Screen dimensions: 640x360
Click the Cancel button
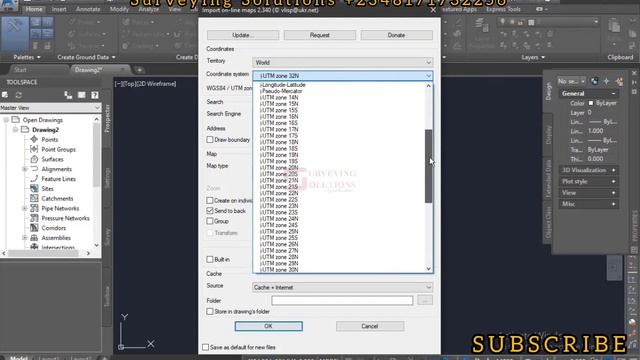click(370, 326)
